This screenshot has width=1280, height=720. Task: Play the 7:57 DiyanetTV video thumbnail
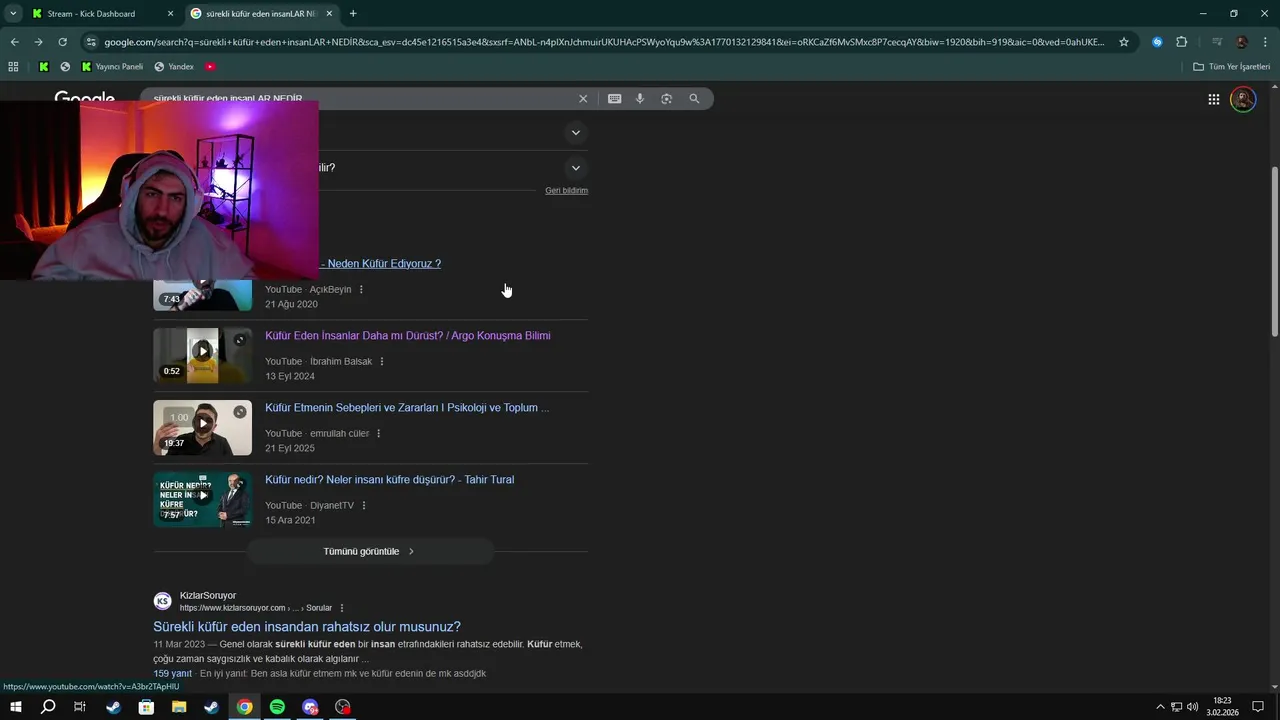point(202,500)
